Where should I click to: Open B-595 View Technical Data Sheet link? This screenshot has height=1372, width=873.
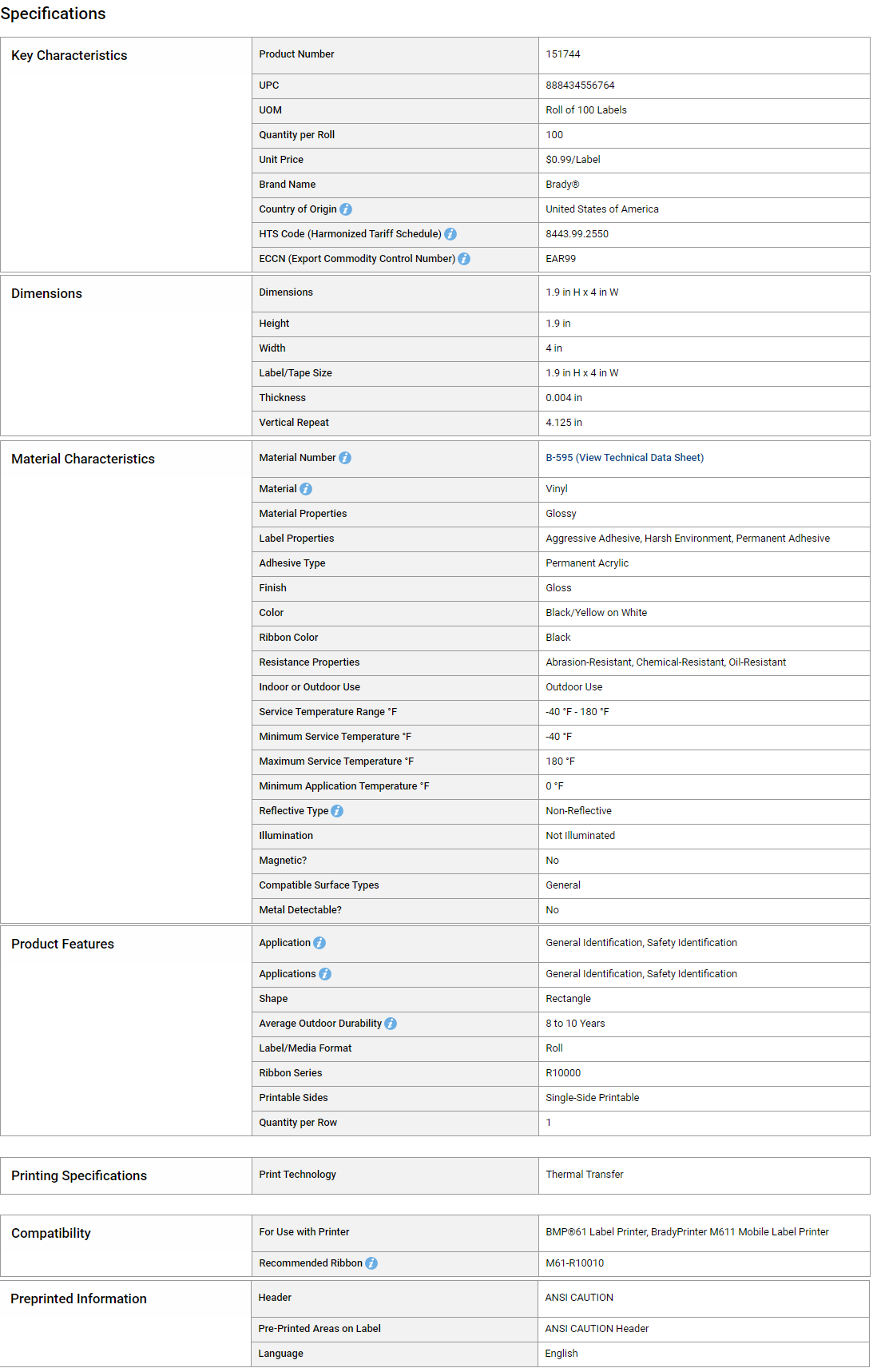[625, 458]
